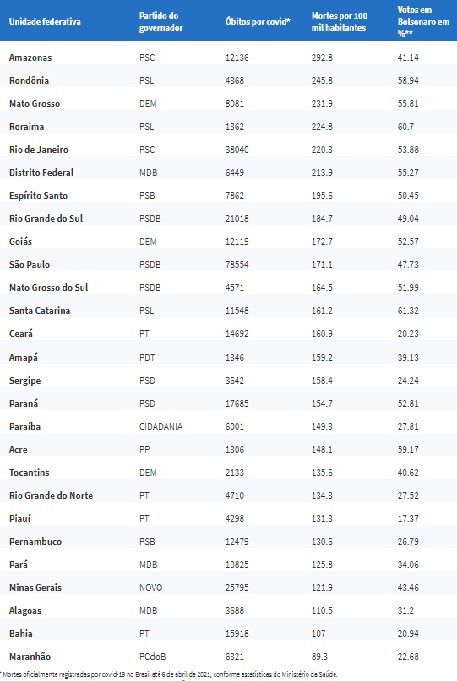Click the Partido do governador header
The image size is (457, 681).
click(160, 22)
